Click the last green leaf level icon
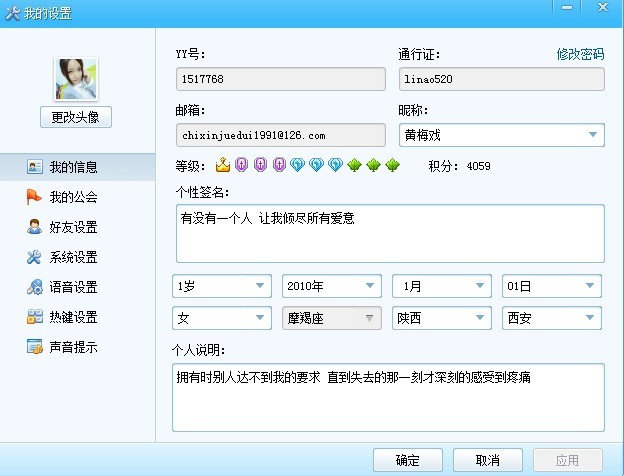This screenshot has height=476, width=624. (392, 165)
